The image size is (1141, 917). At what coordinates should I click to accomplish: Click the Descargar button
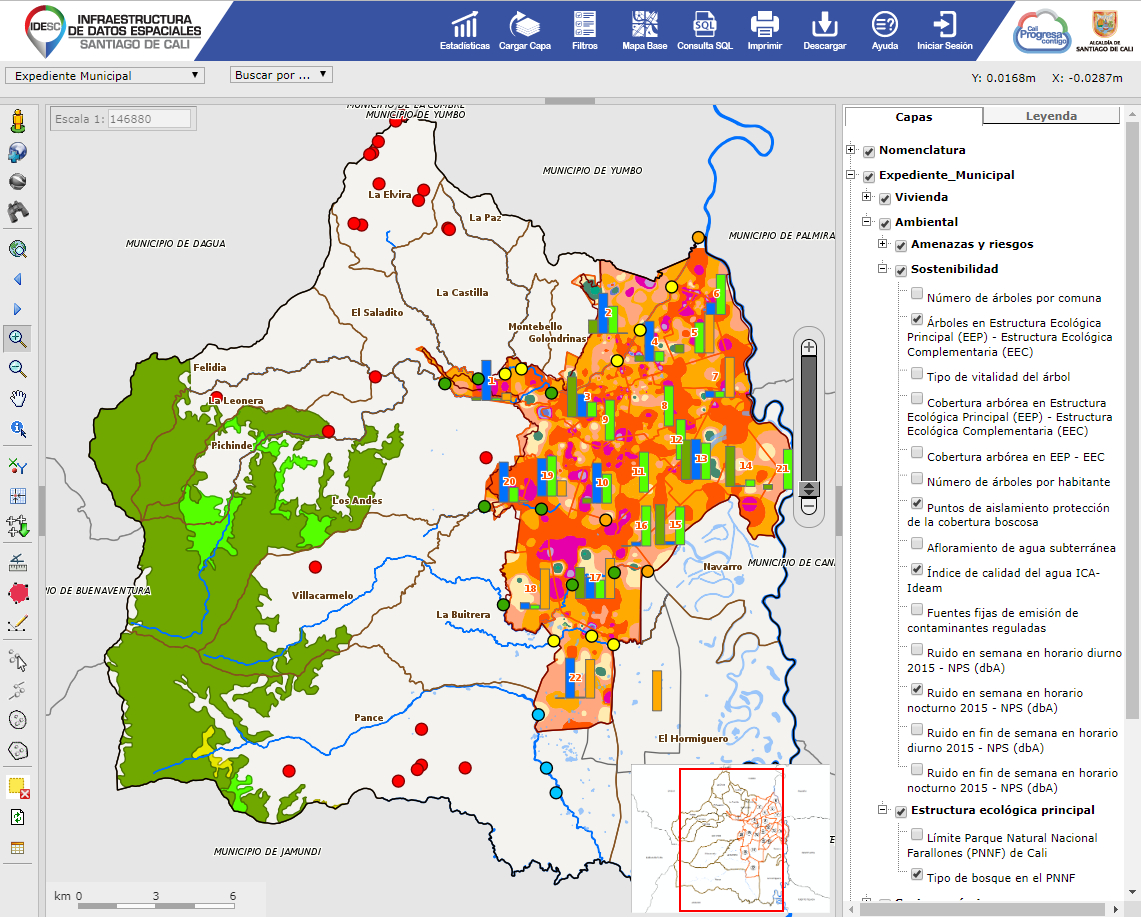click(824, 25)
